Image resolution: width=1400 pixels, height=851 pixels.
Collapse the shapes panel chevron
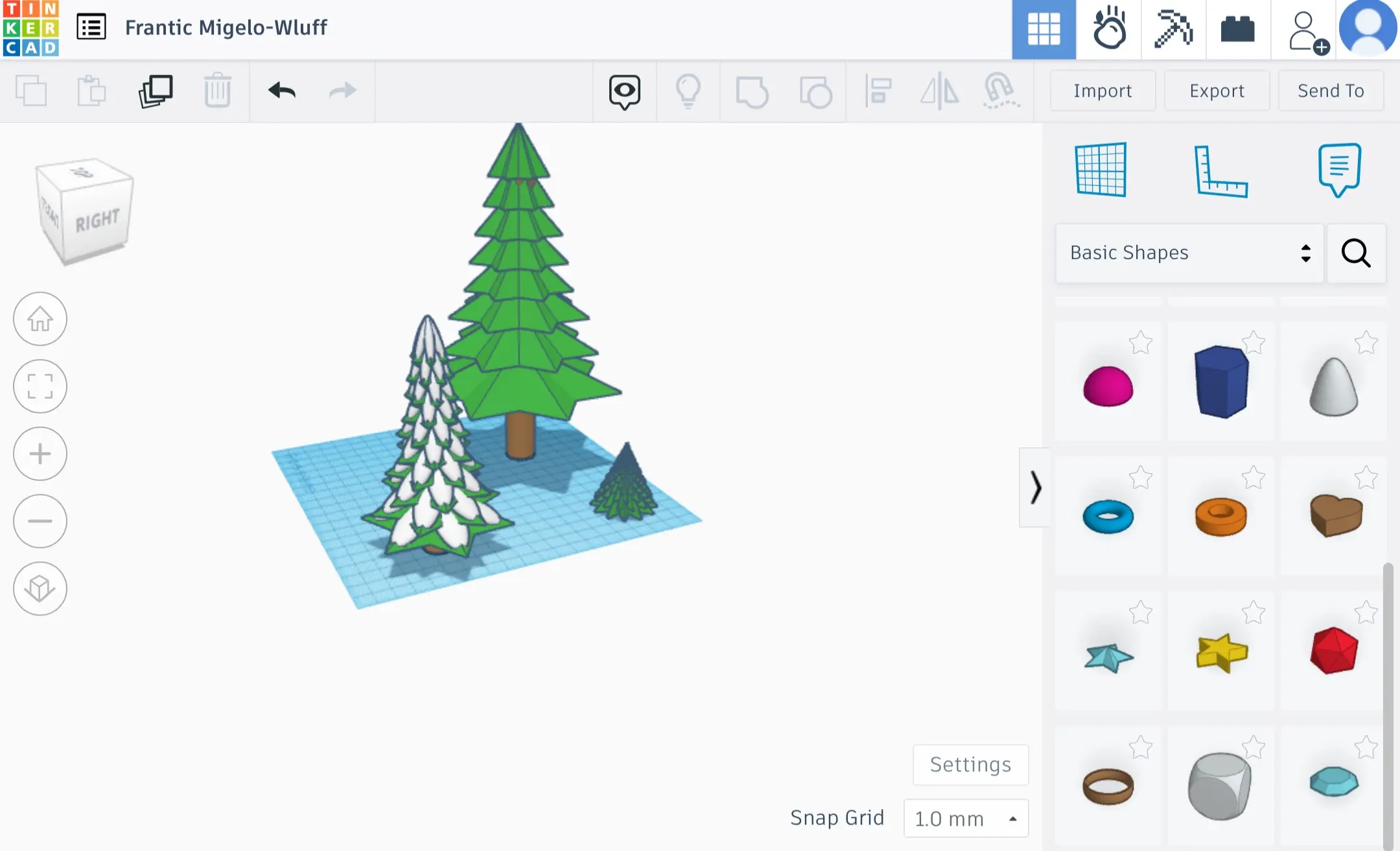1035,487
